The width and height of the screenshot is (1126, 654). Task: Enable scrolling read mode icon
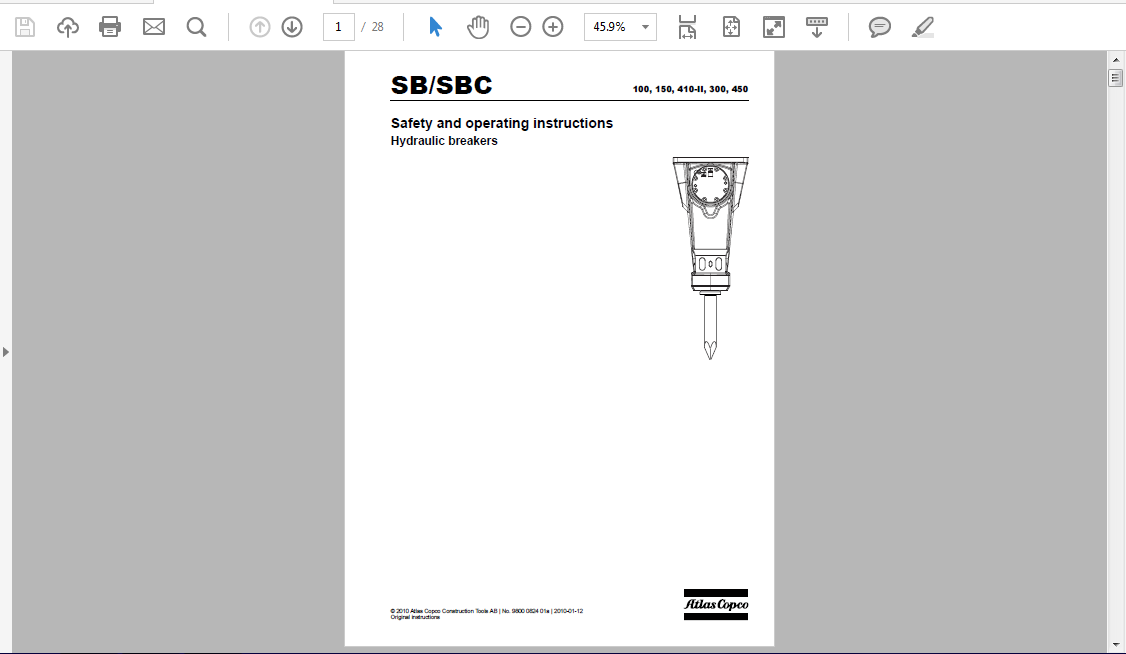816,27
